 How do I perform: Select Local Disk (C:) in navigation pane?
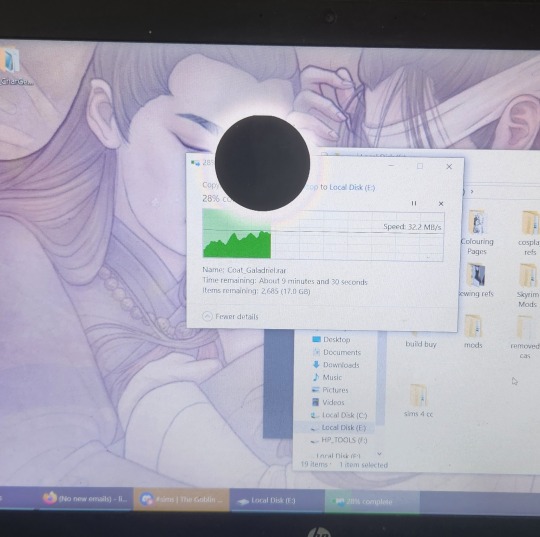339,415
